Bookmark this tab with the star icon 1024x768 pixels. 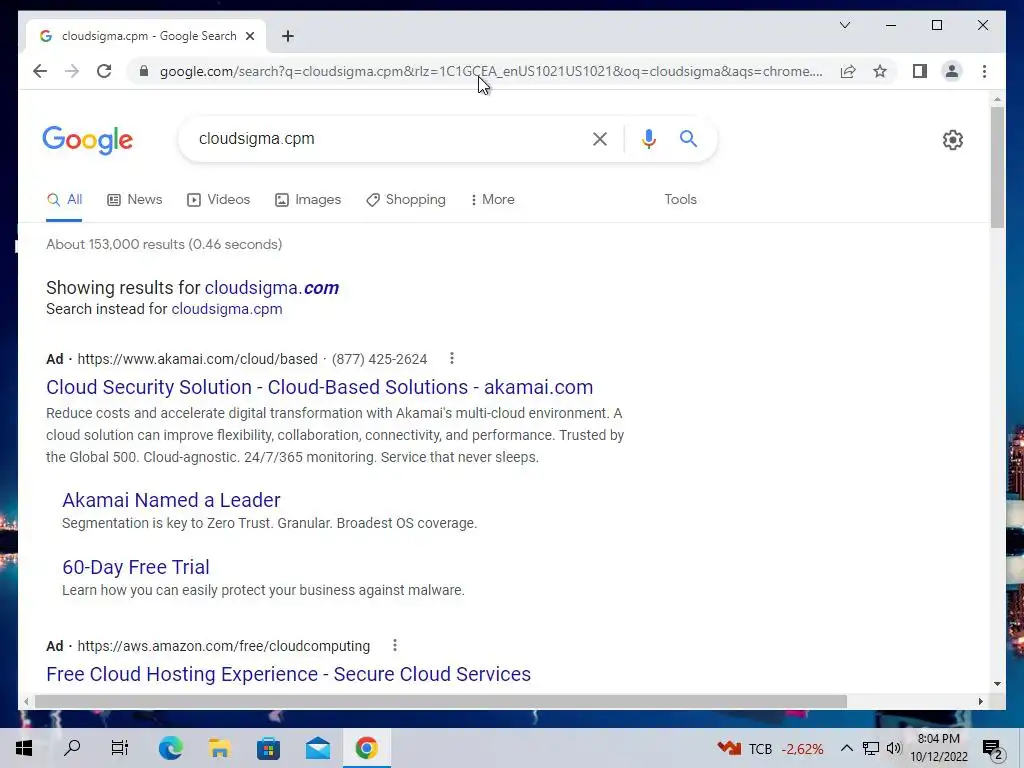tap(880, 71)
